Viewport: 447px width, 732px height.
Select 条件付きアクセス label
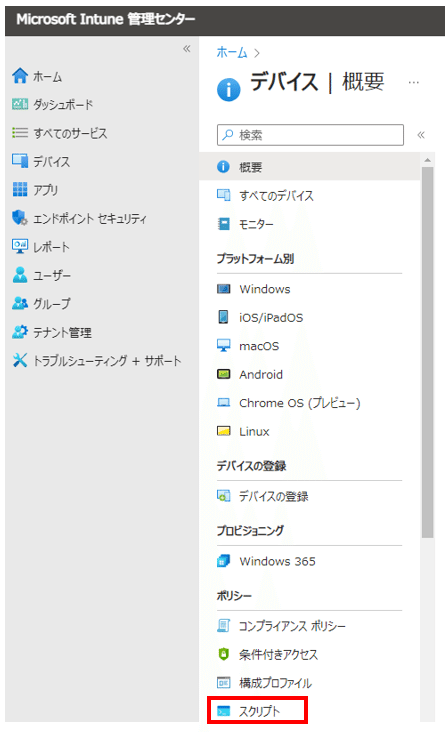(279, 655)
